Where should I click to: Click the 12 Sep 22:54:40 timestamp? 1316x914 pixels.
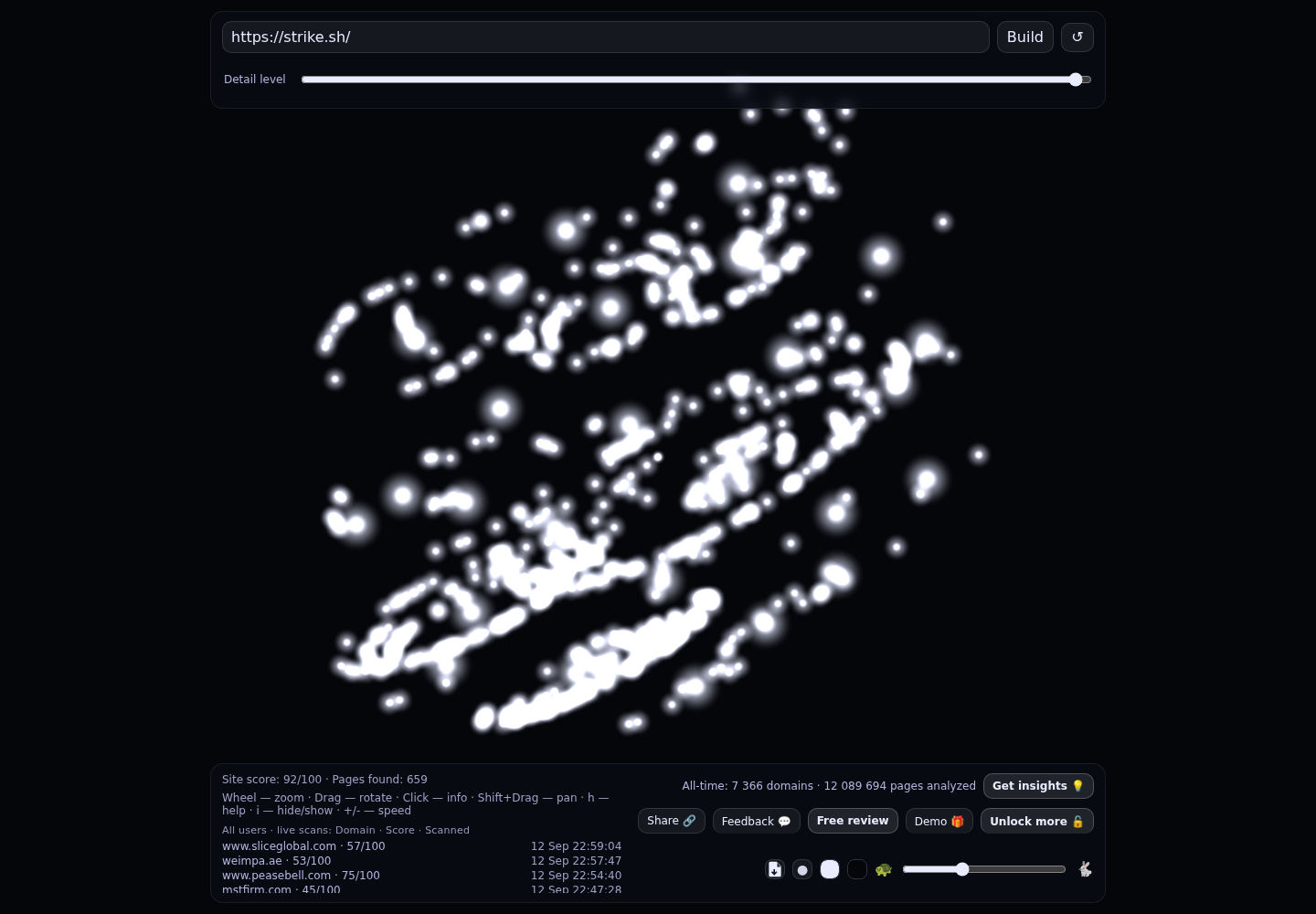(x=576, y=876)
